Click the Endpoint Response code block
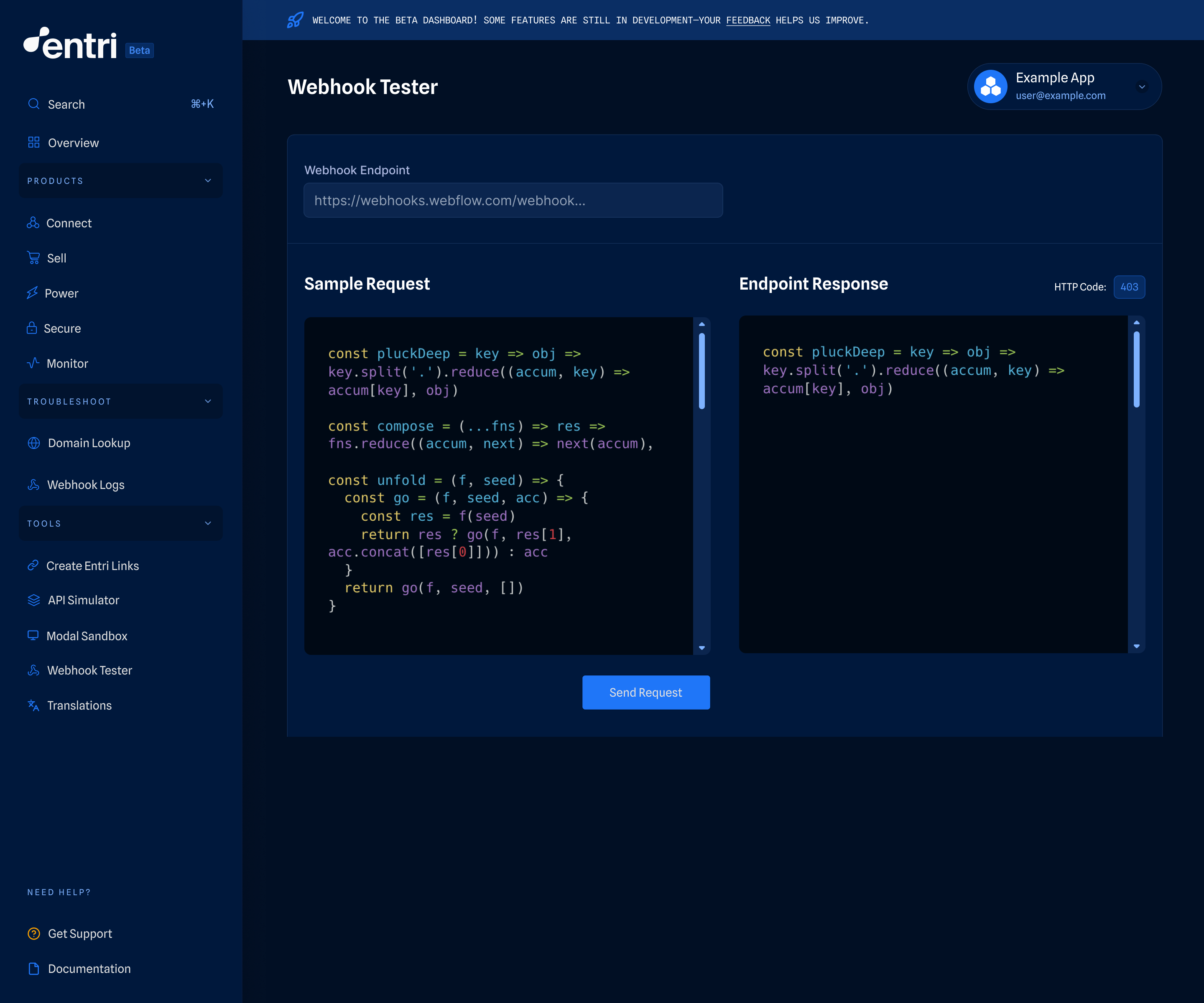 933,484
